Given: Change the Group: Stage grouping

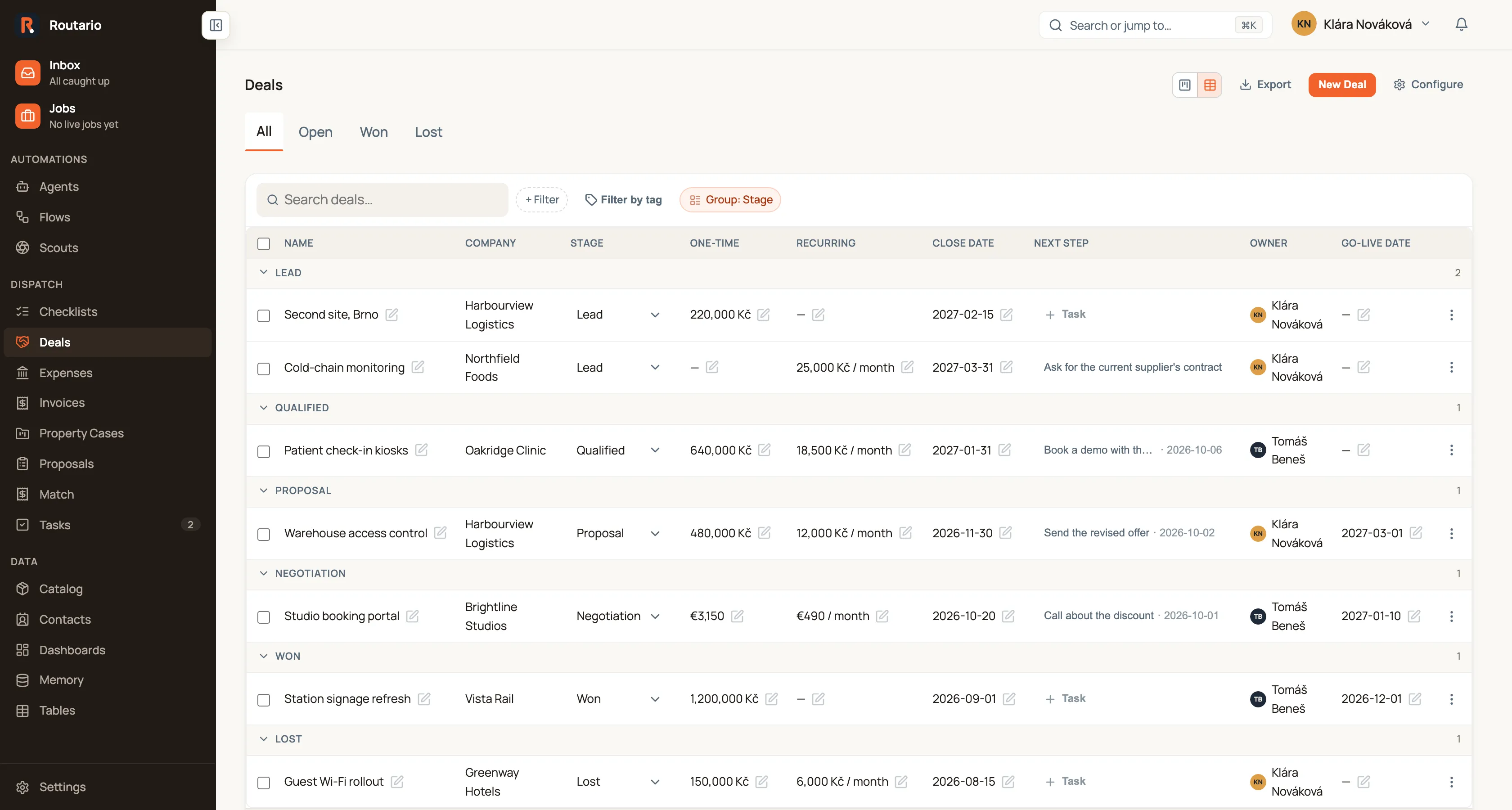Looking at the screenshot, I should 730,199.
